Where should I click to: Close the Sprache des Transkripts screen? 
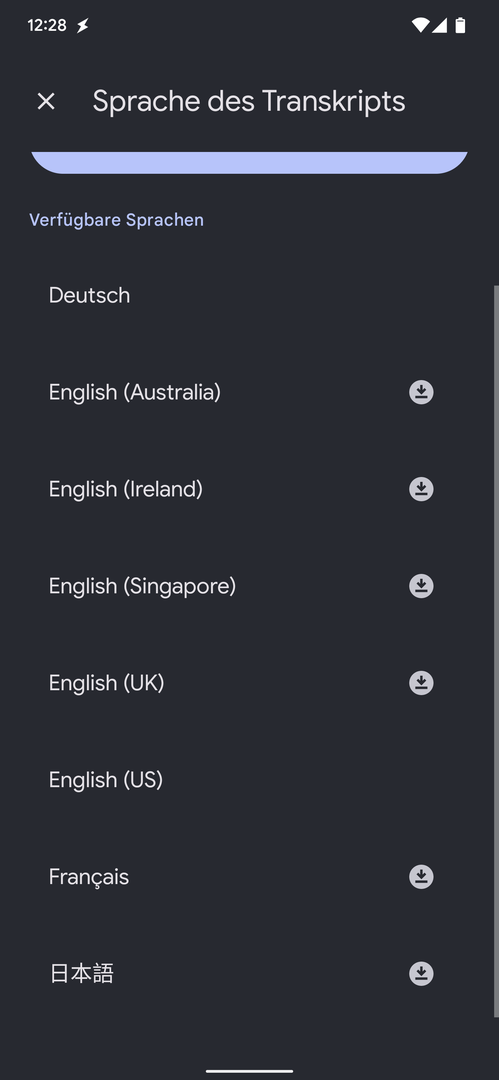[46, 101]
